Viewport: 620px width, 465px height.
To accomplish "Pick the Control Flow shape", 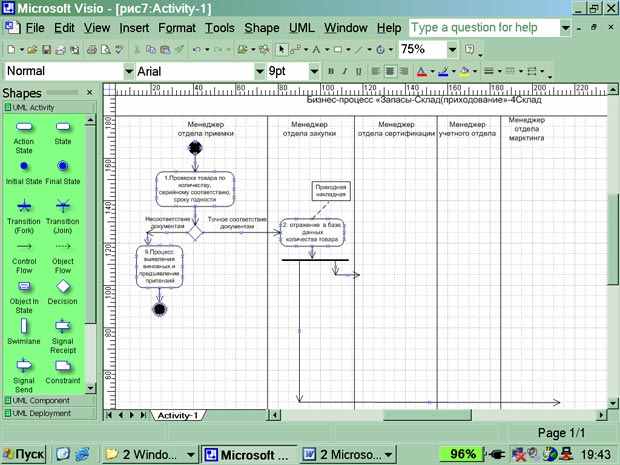I will [x=24, y=258].
